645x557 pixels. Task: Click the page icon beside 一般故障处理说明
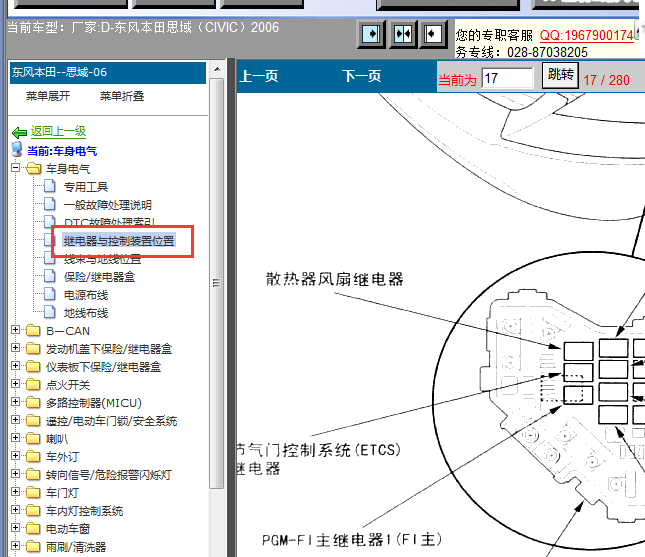tap(50, 204)
